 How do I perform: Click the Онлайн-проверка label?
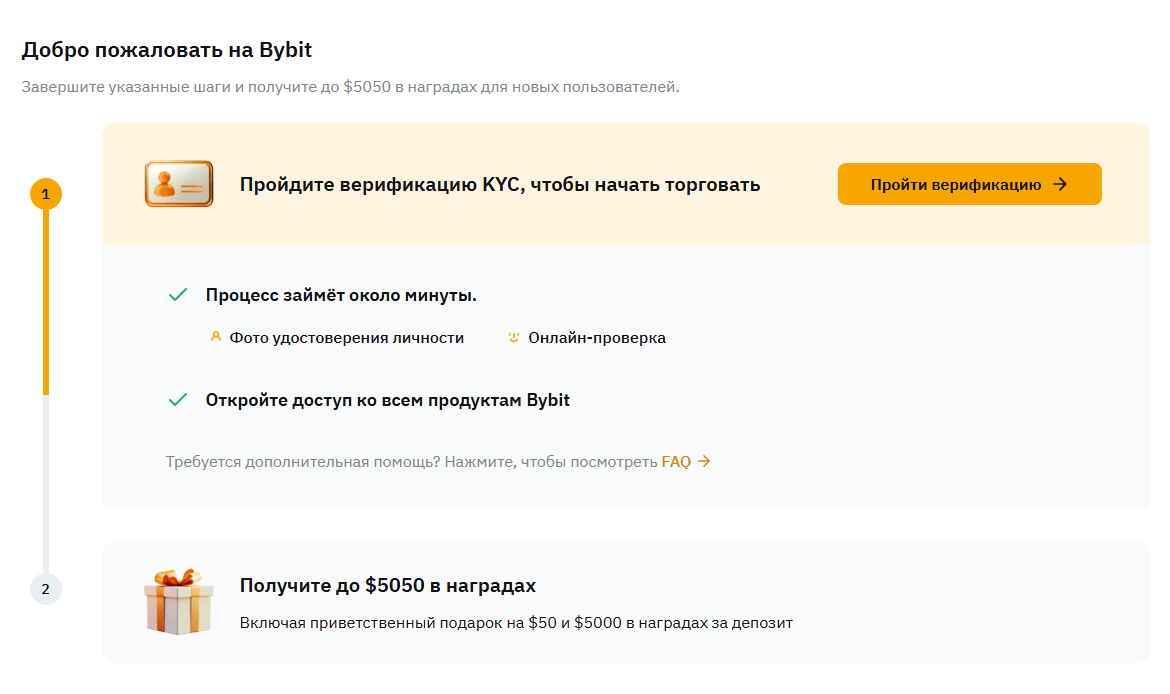[597, 338]
